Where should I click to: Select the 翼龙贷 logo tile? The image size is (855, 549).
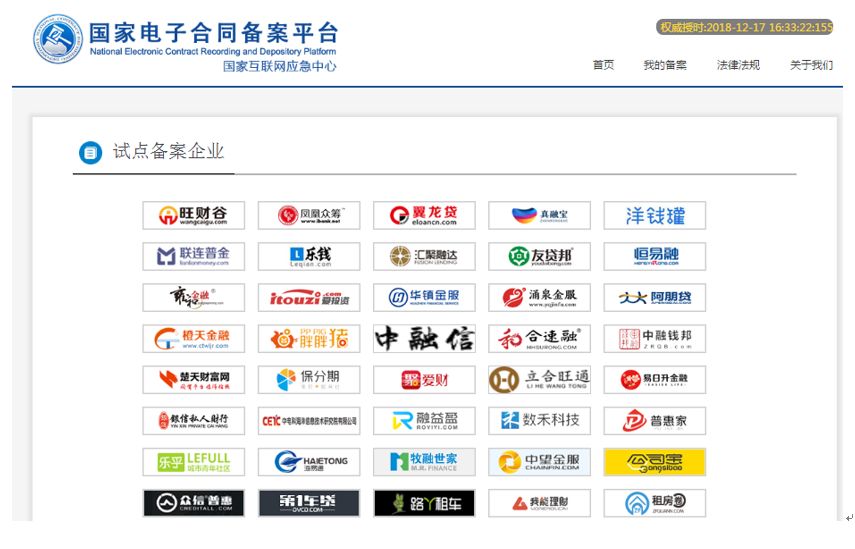424,215
